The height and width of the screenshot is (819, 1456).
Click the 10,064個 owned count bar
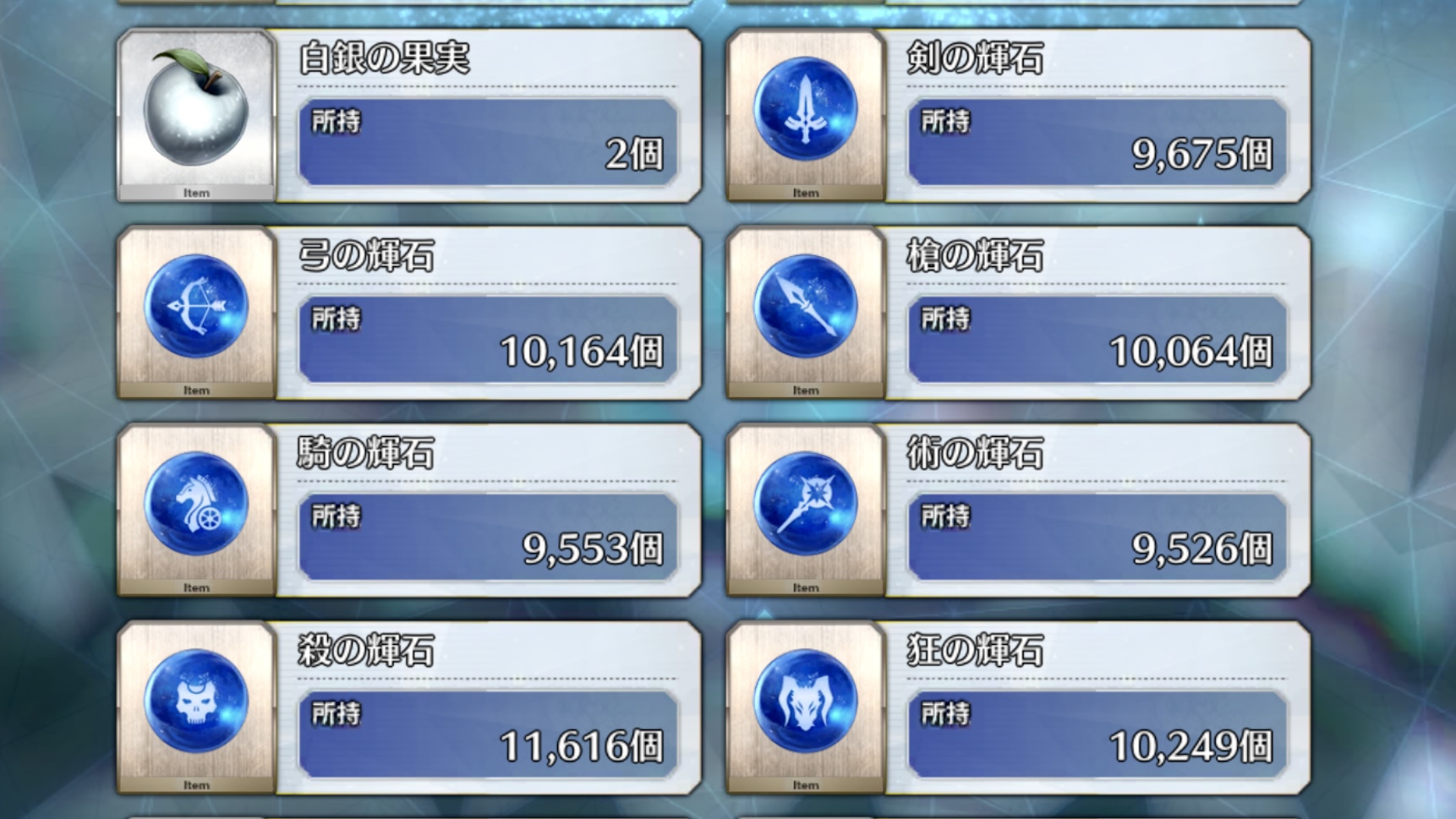1097,340
